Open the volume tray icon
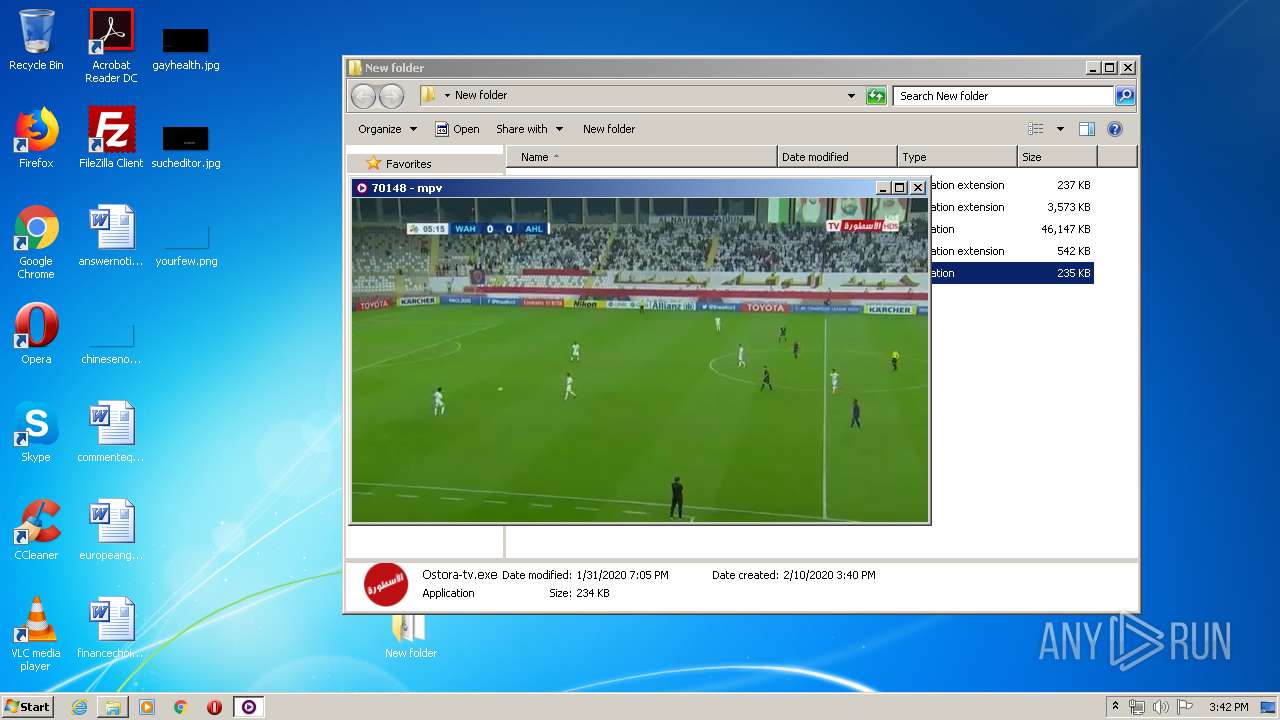The image size is (1280, 720). click(x=1161, y=707)
